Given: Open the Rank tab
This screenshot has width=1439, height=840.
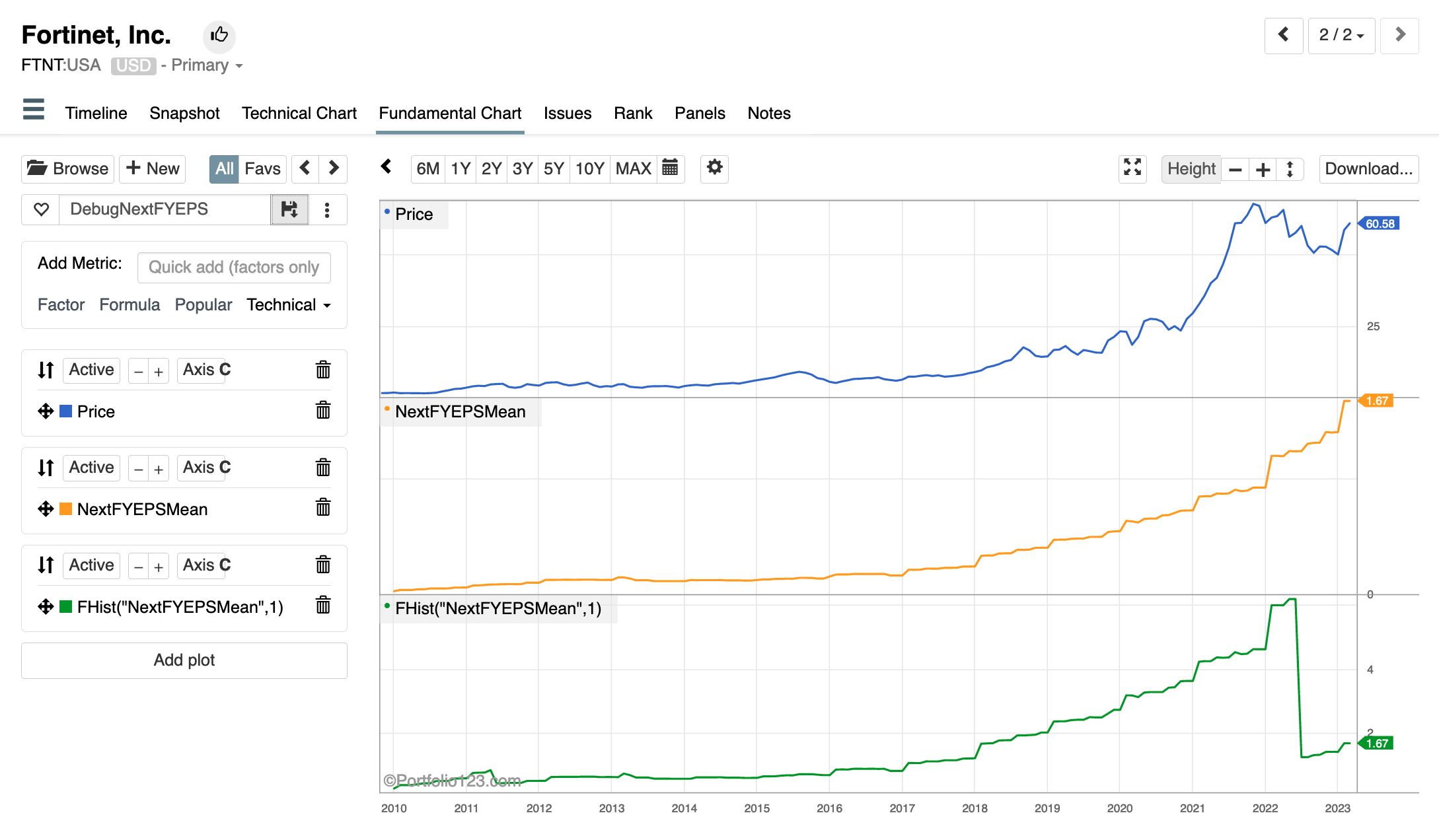Looking at the screenshot, I should pyautogui.click(x=633, y=113).
